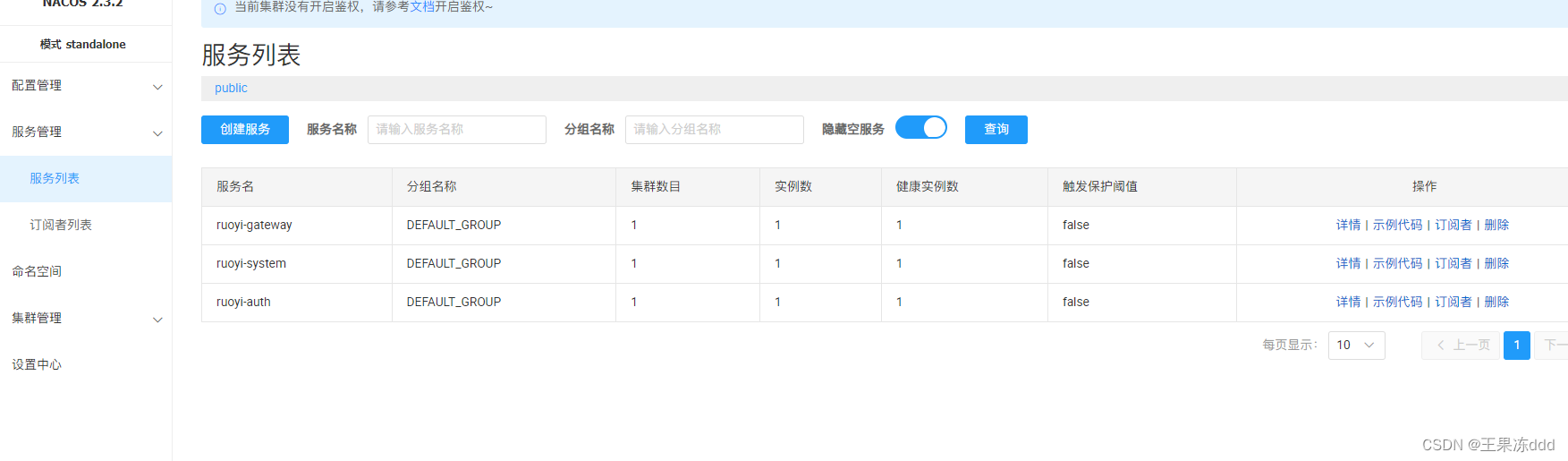Focus the 分组名称 input field
This screenshot has width=1568, height=461.
coord(715,130)
